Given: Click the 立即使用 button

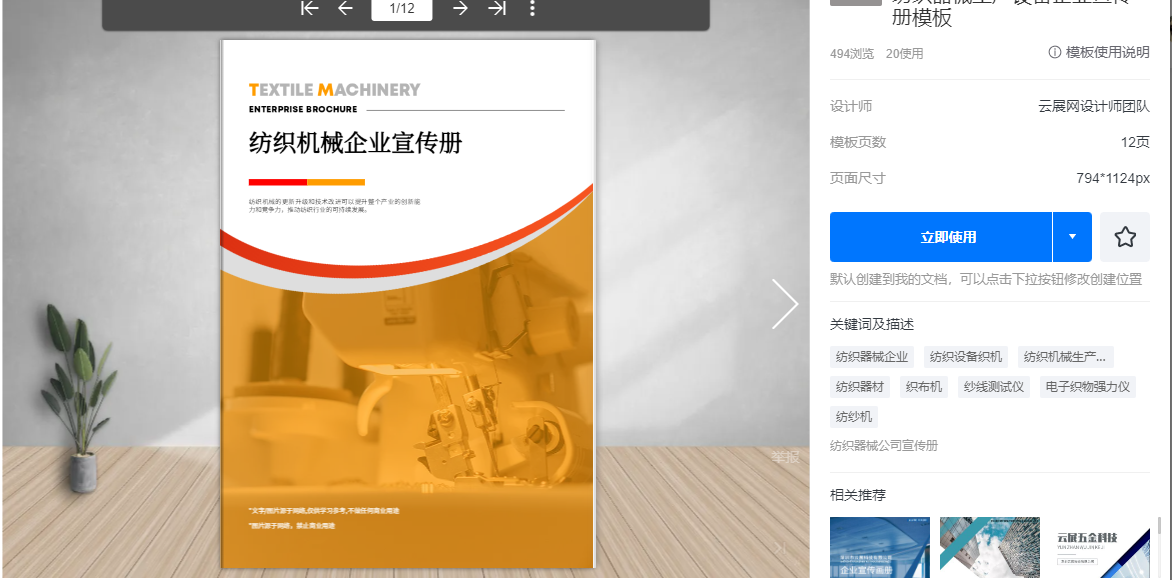Looking at the screenshot, I should point(941,237).
